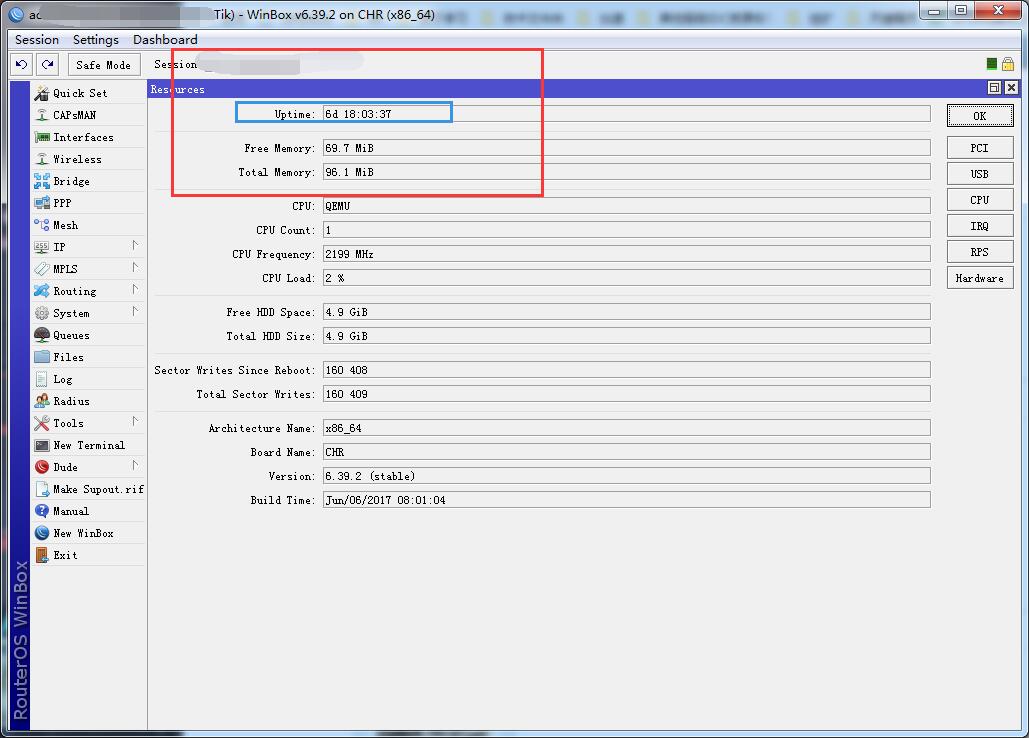Click the OK button
The height and width of the screenshot is (738, 1029).
tap(980, 116)
